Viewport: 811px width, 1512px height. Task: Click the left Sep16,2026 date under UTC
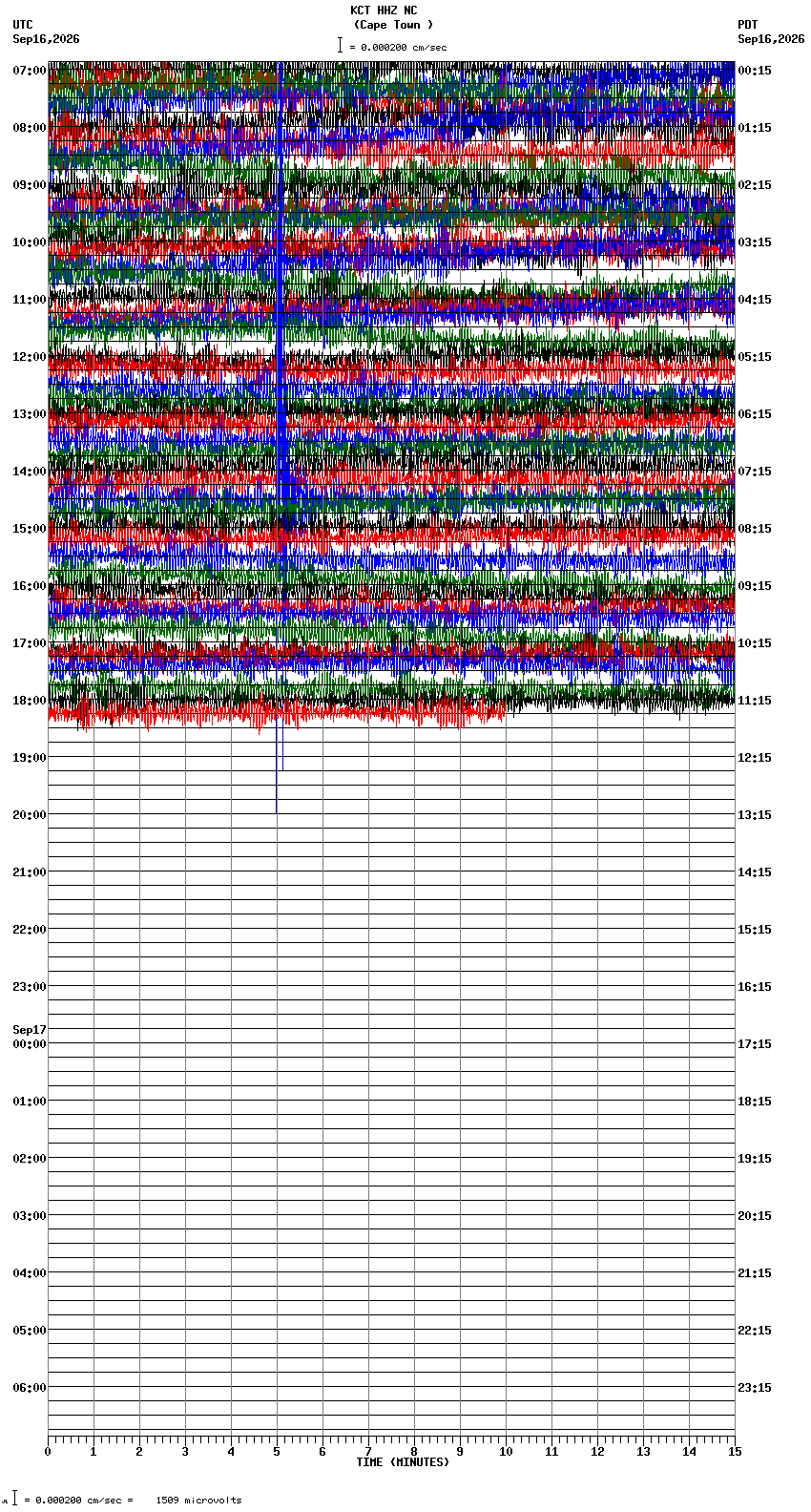tap(46, 39)
